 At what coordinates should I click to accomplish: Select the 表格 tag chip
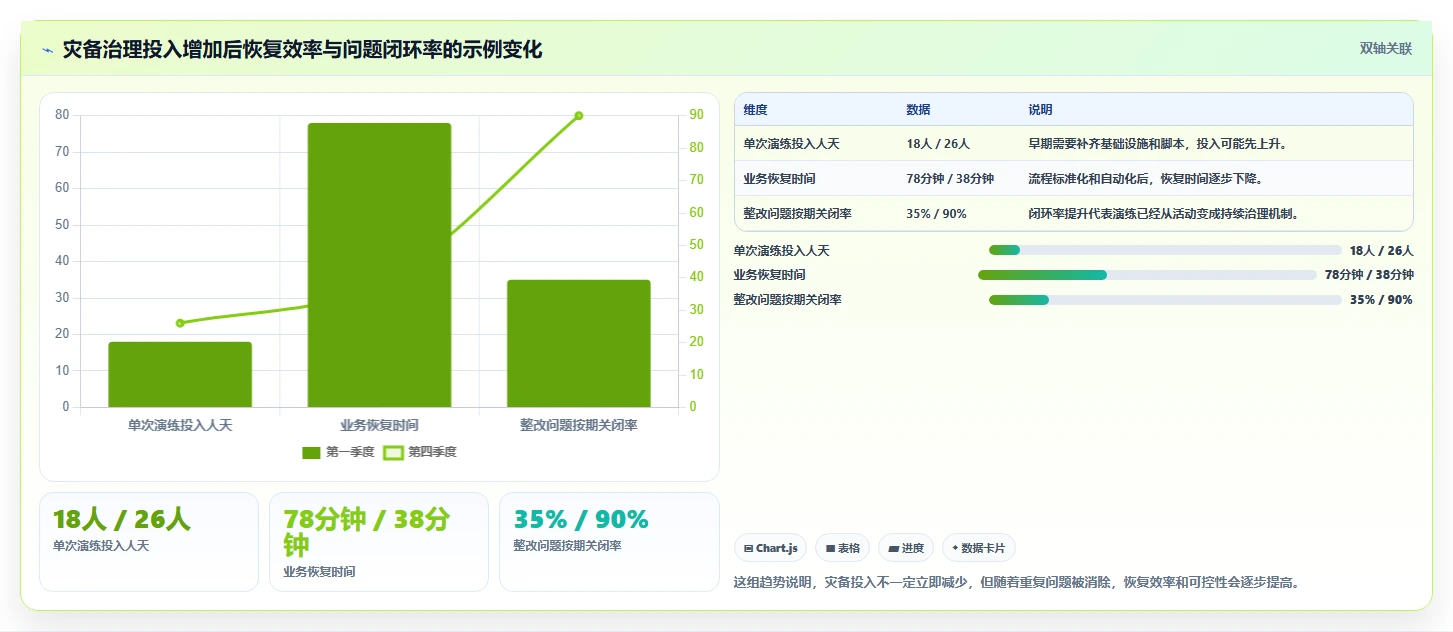coord(842,548)
